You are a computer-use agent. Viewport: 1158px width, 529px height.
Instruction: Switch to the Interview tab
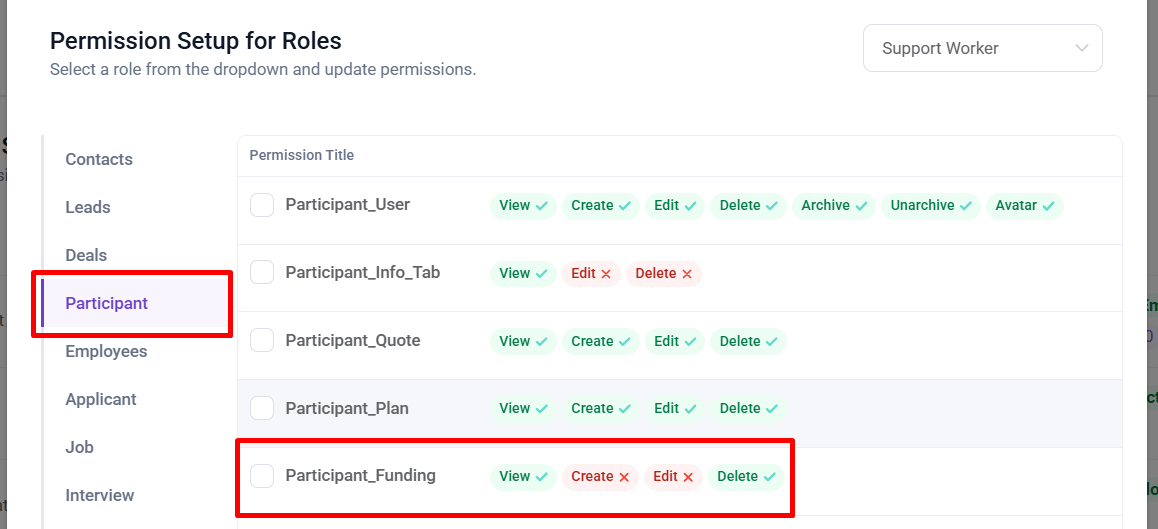click(100, 495)
